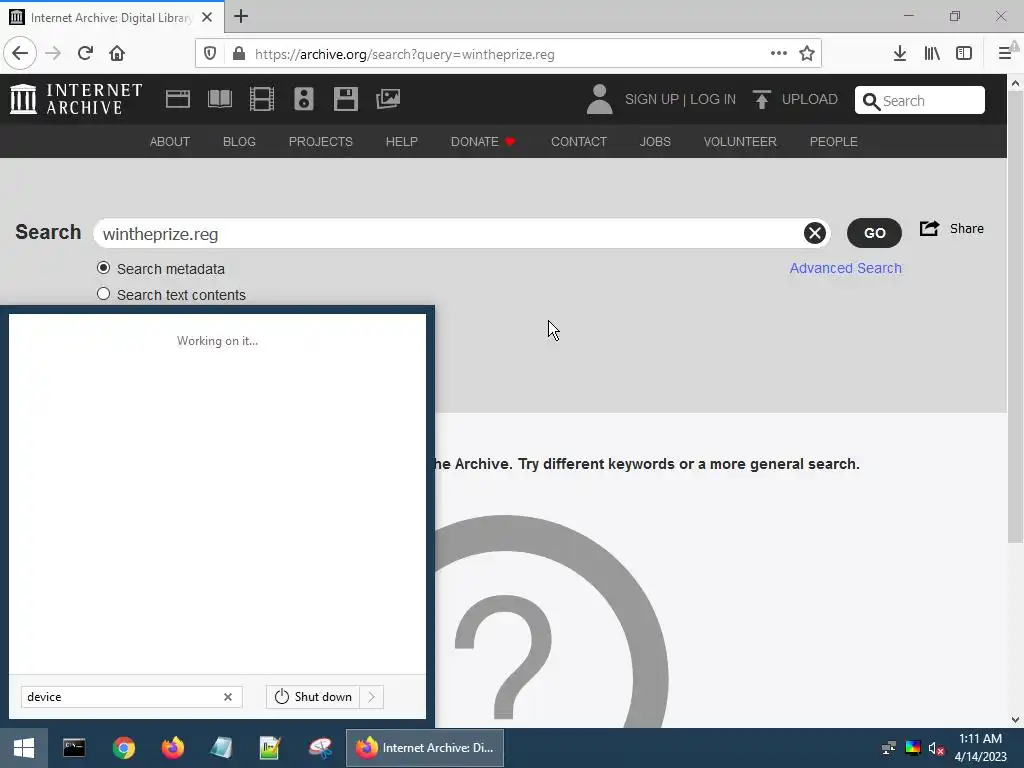Clear the wintheprize.reg search query
Screen dimensions: 1024x768
pos(814,233)
